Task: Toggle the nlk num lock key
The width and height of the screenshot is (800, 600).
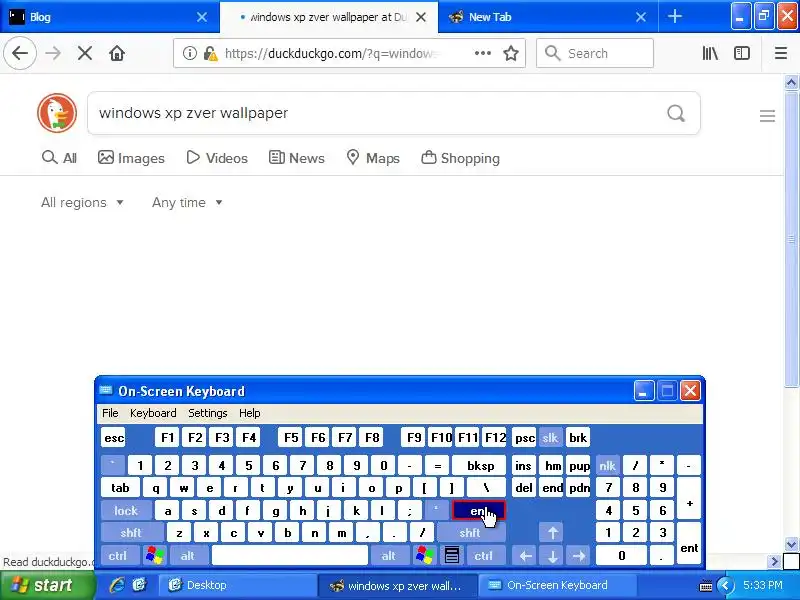Action: (607, 465)
